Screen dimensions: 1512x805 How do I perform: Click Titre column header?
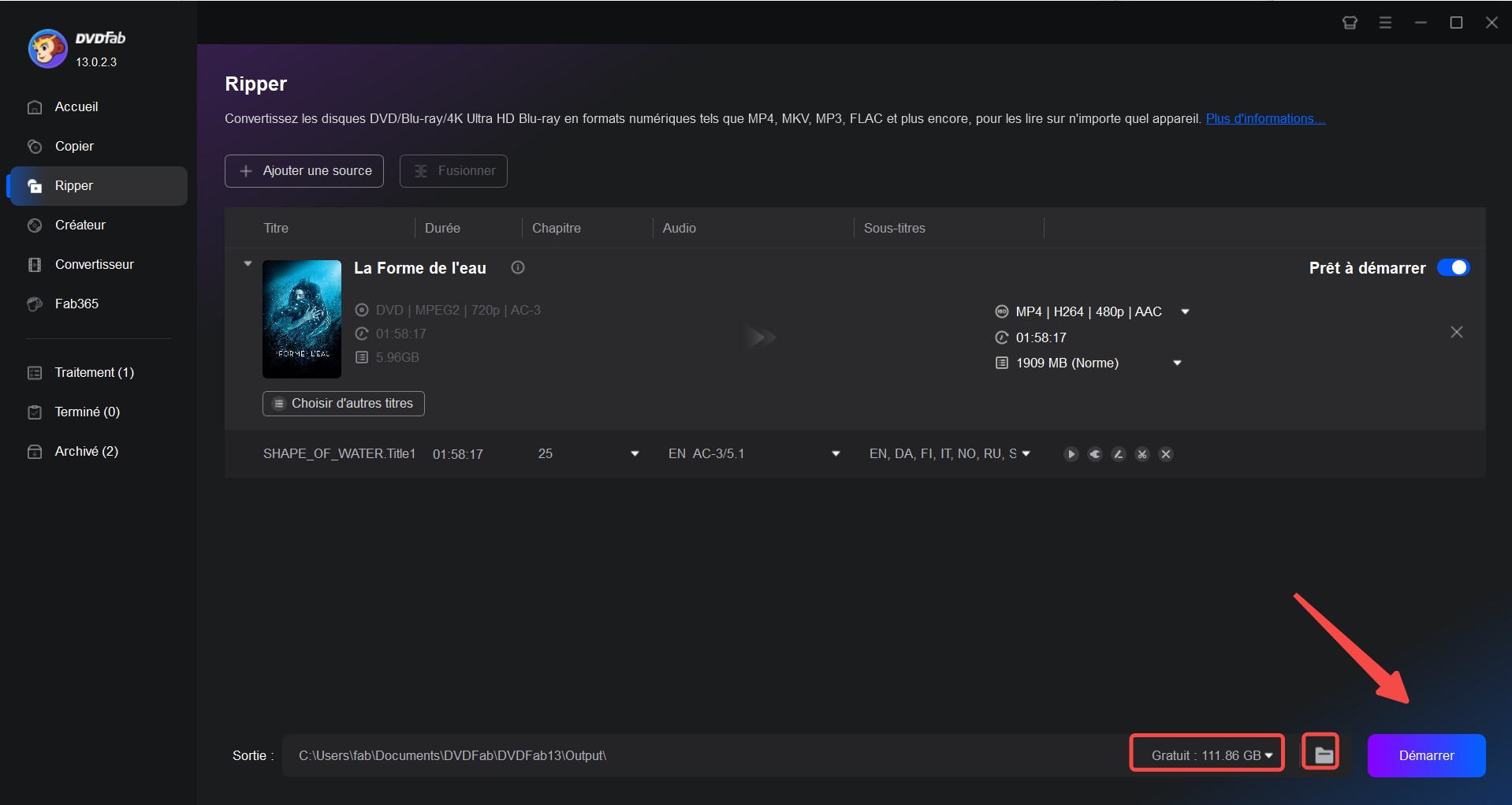(276, 228)
